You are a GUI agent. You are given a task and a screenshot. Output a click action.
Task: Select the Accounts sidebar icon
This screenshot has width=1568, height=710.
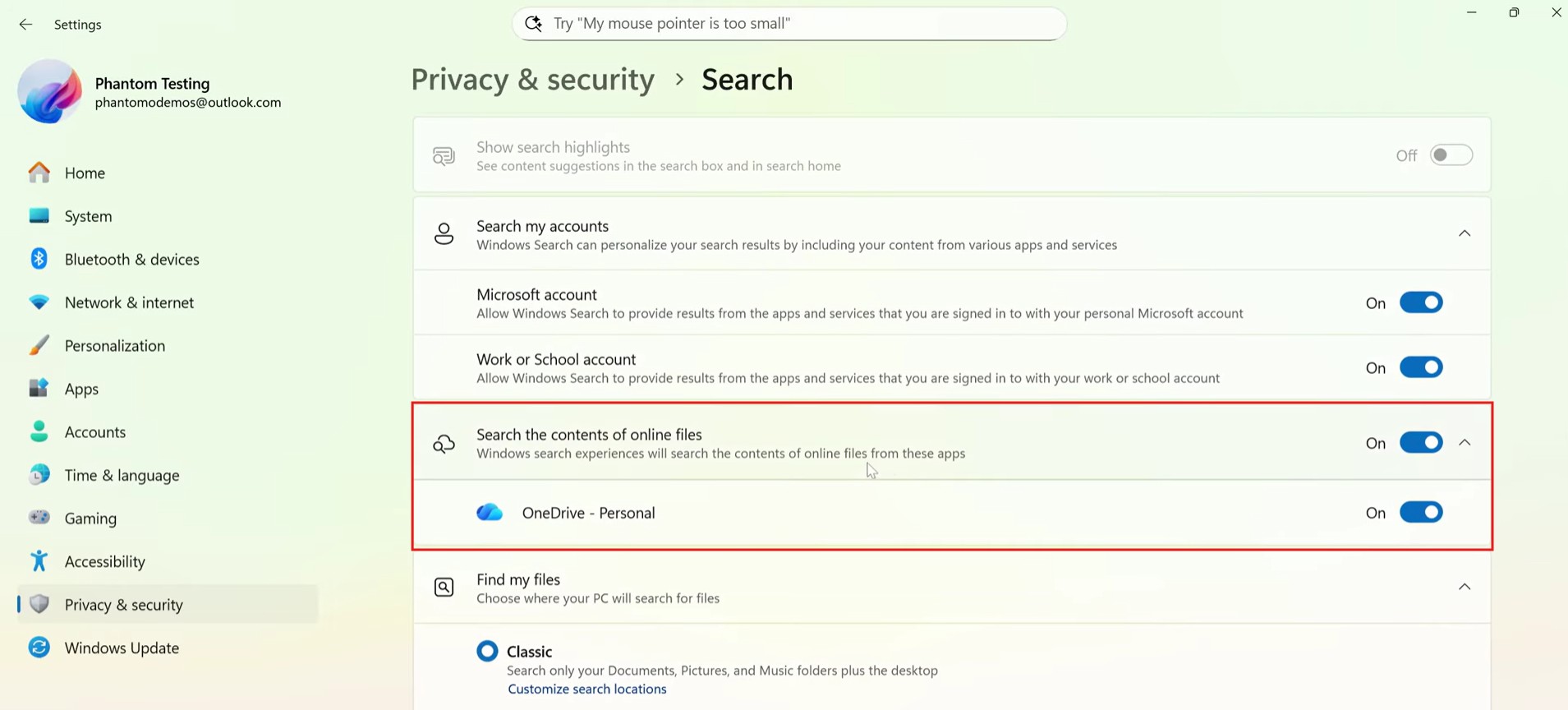pyautogui.click(x=39, y=431)
